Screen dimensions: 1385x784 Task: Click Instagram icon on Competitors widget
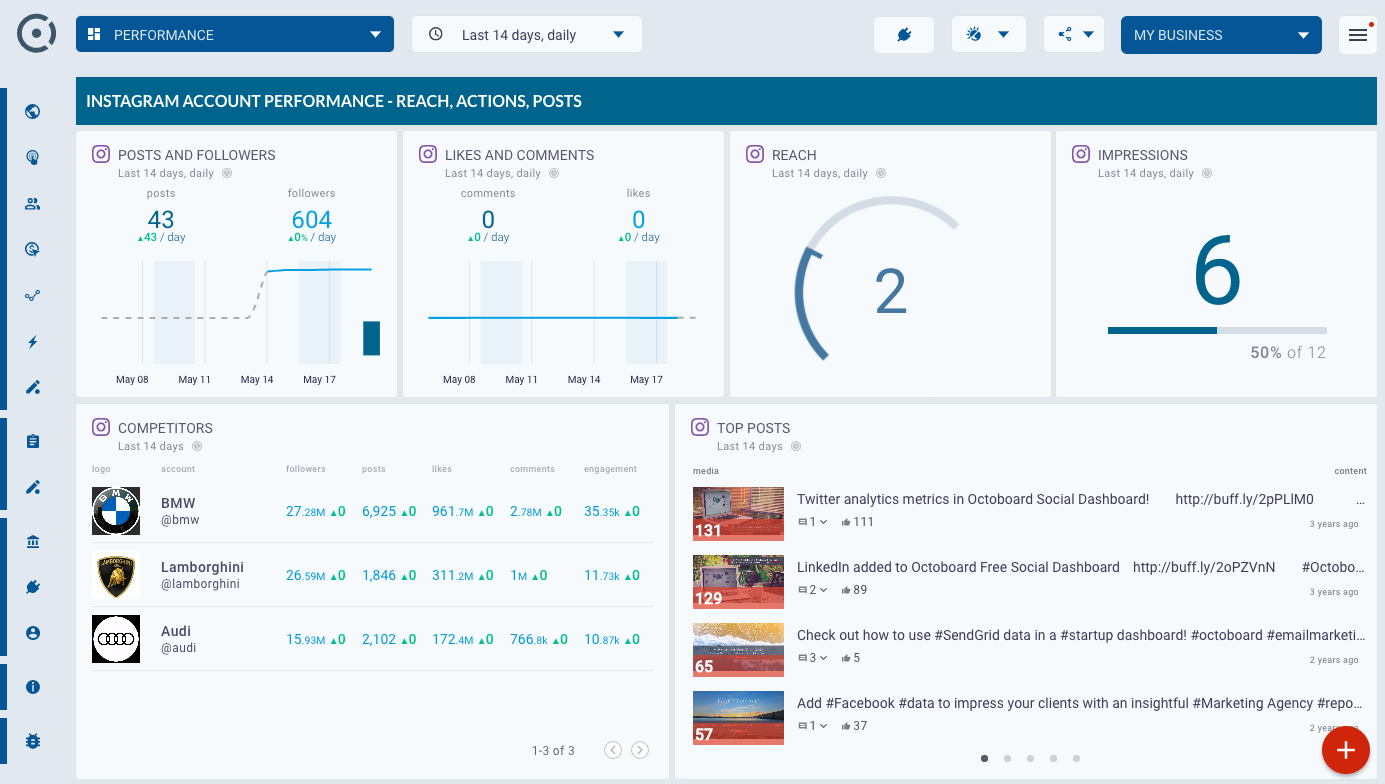101,427
